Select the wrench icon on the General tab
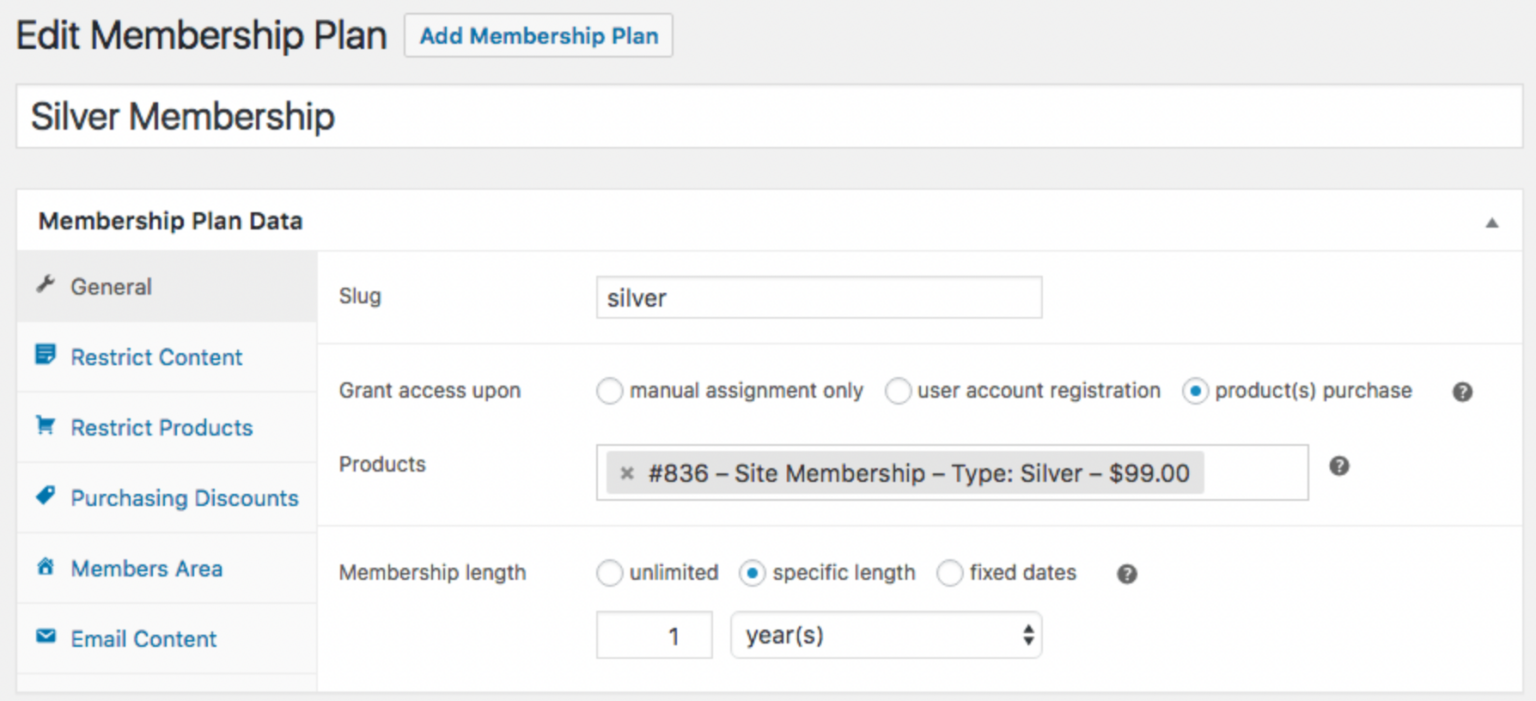Image resolution: width=1536 pixels, height=701 pixels. point(45,286)
